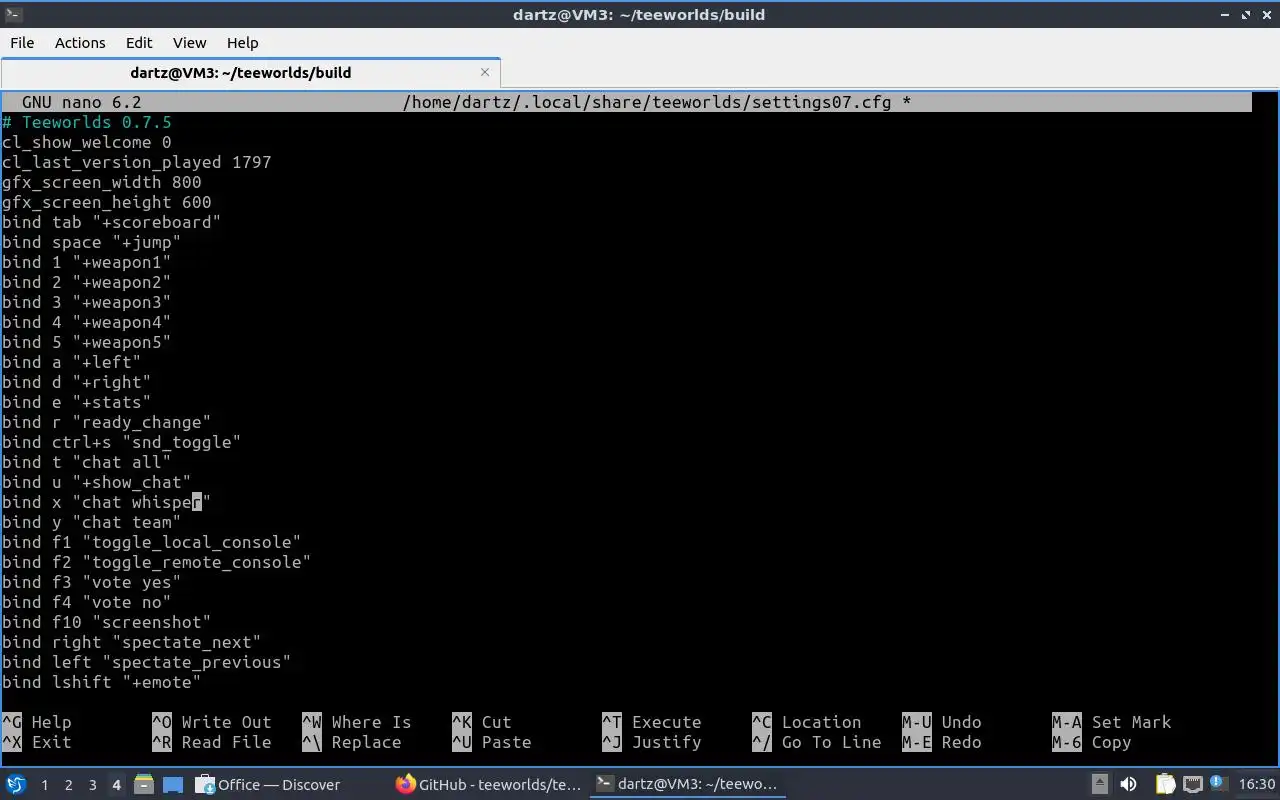This screenshot has width=1280, height=800.
Task: Click the 'bind lshift "+emote"' line
Action: [102, 682]
